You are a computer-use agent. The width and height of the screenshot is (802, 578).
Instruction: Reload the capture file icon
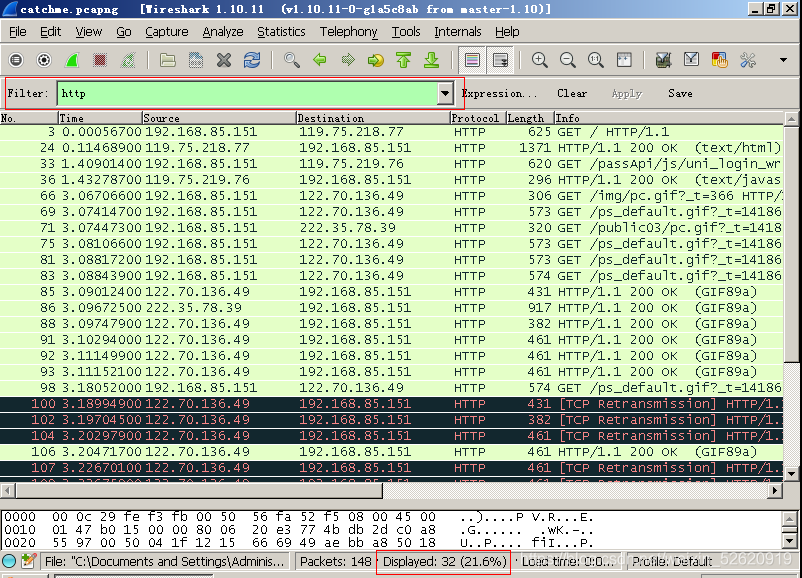click(252, 60)
